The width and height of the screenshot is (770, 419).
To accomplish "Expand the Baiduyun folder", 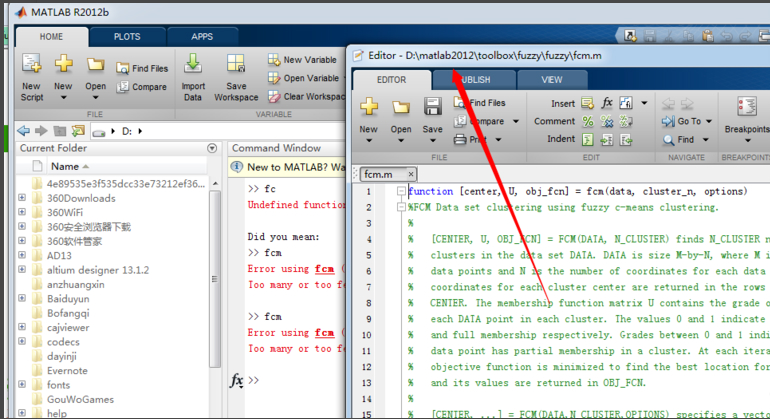I will 22,298.
